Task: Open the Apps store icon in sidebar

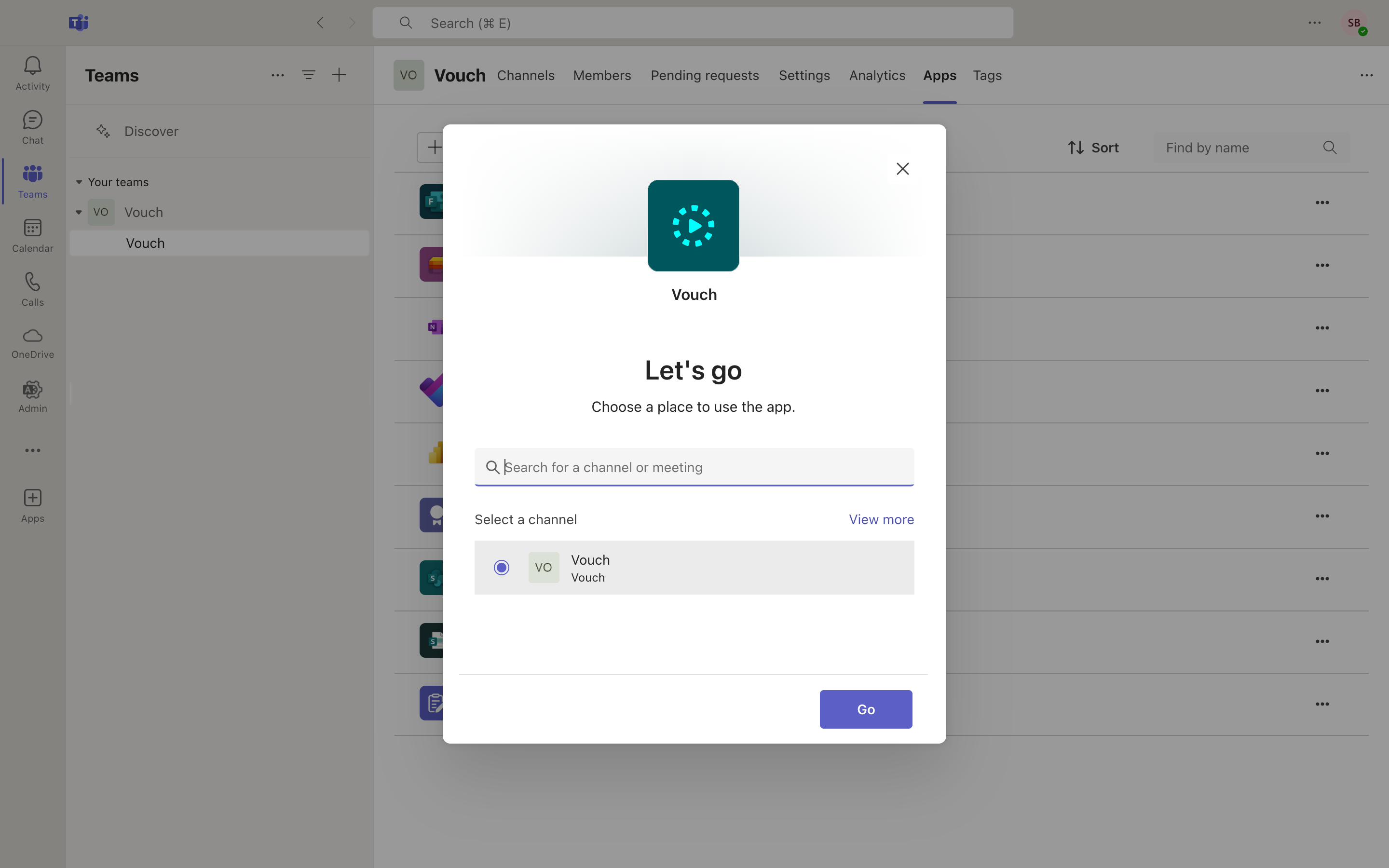Action: 33,506
